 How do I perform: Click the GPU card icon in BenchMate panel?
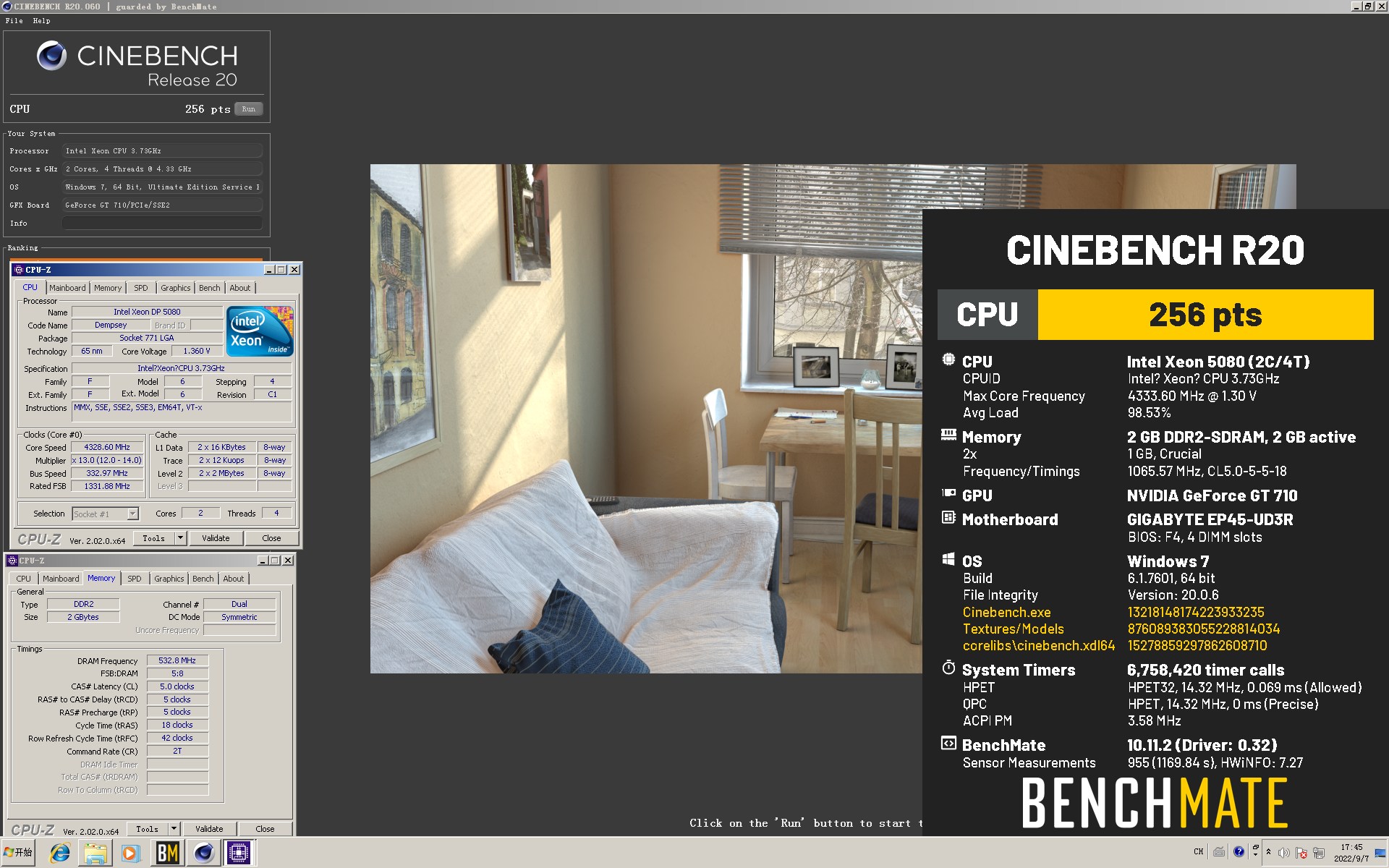pyautogui.click(x=948, y=493)
